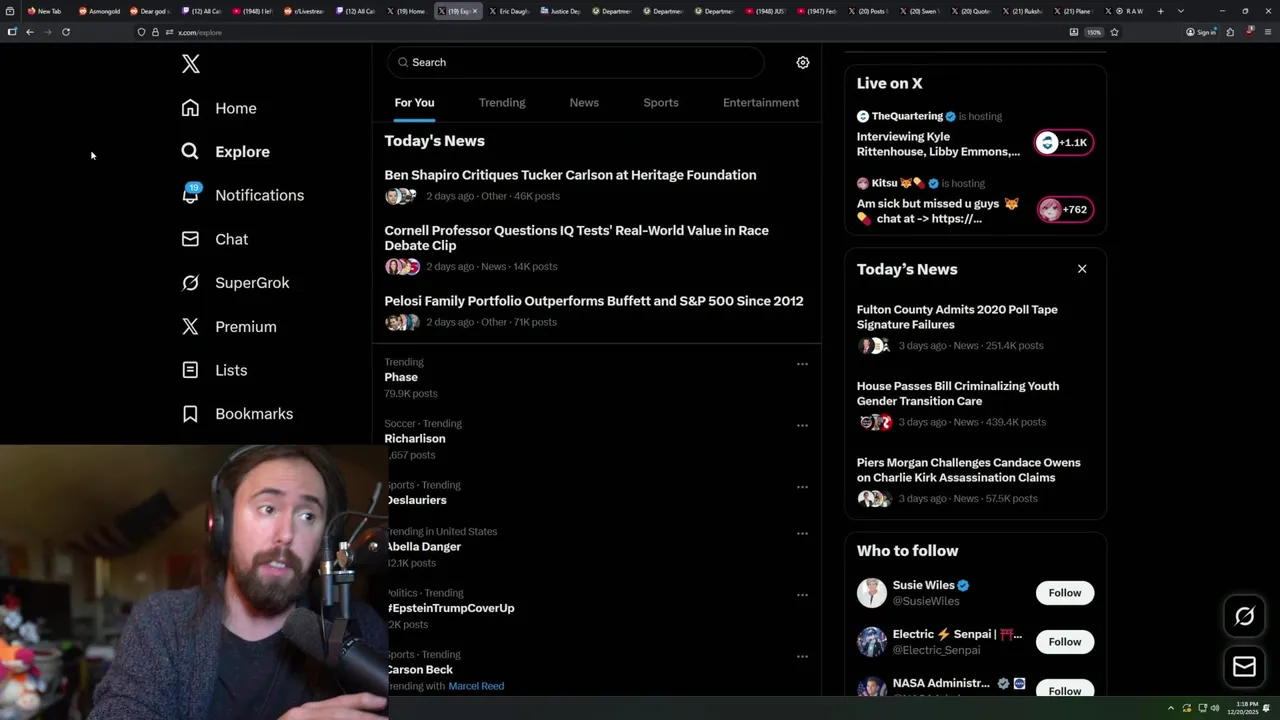Screen dimensions: 1280x720
Task: Open the list all tabs dropdown
Action: 1181,11
